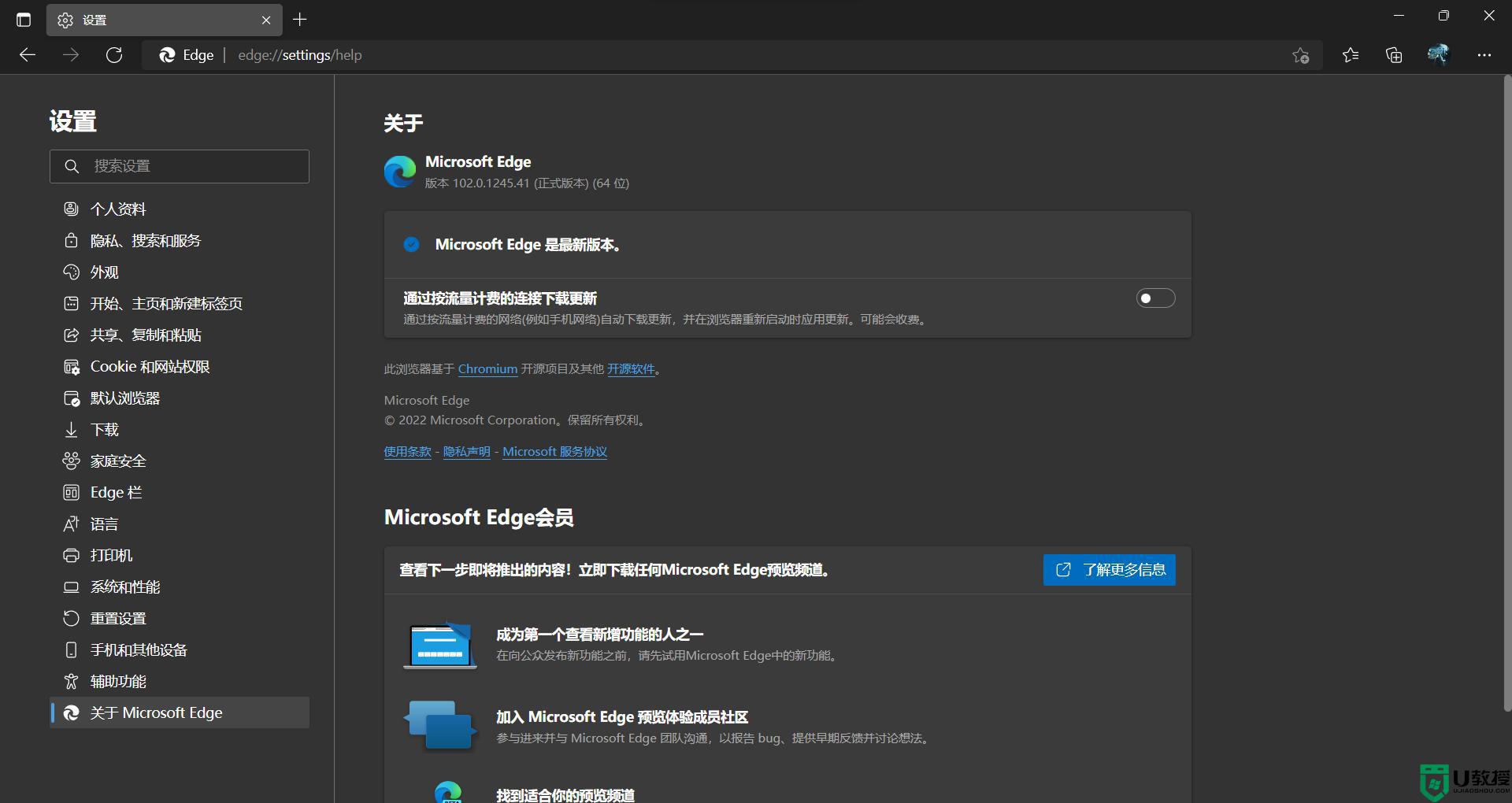
Task: Open Collections icon in toolbar
Action: 1394,55
